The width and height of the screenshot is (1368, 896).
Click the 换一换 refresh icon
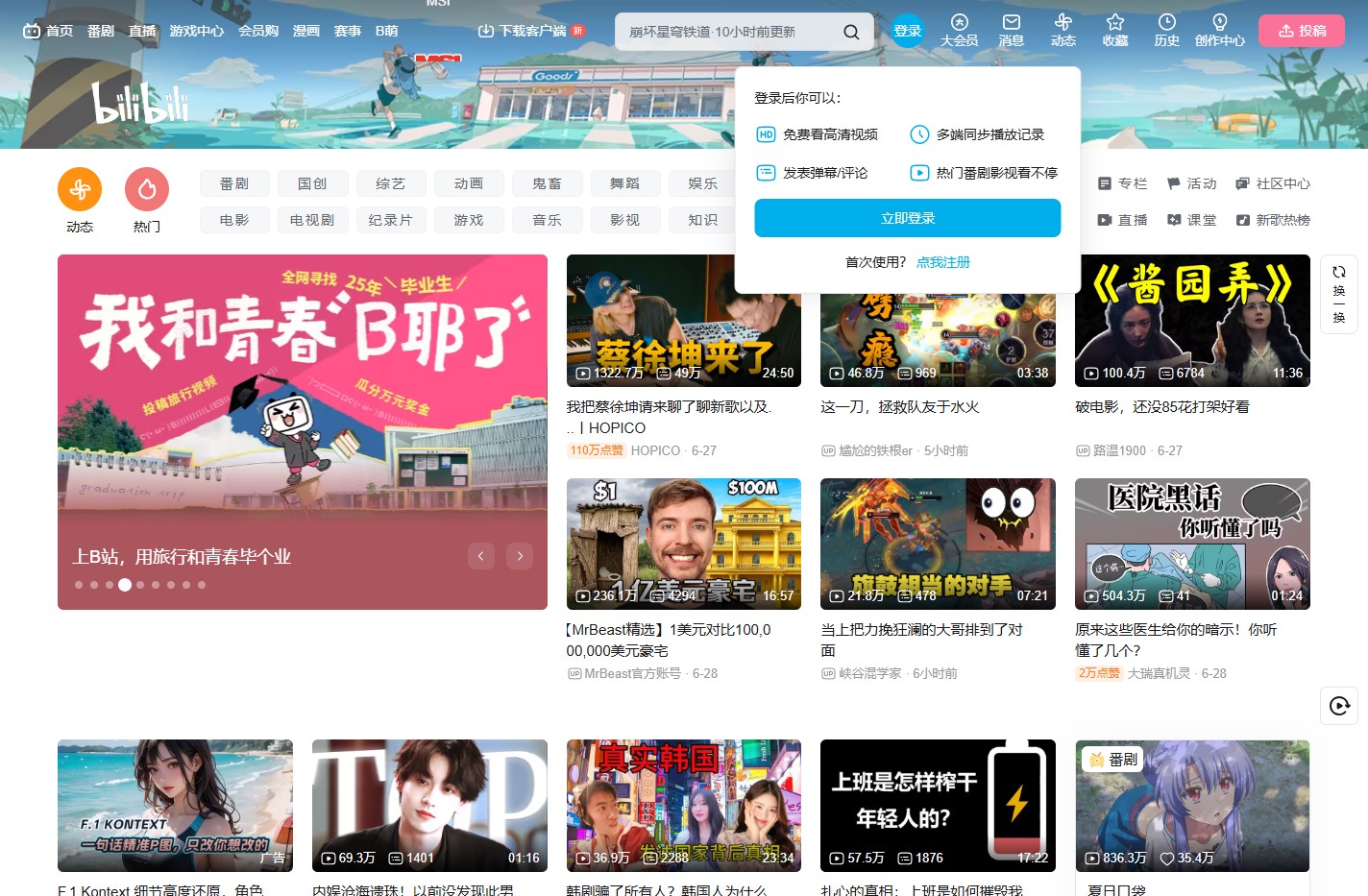point(1338,294)
